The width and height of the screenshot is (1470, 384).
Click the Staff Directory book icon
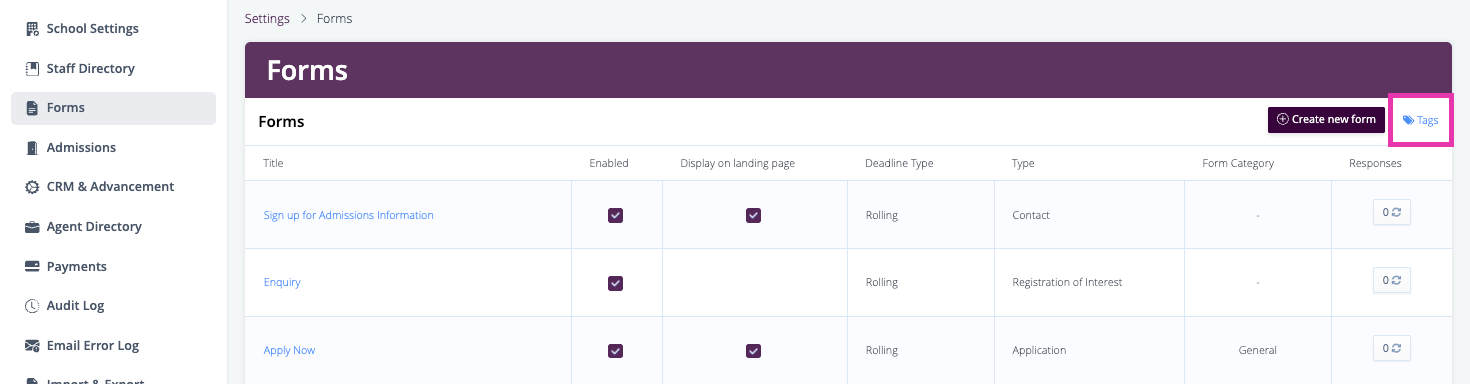[x=32, y=69]
